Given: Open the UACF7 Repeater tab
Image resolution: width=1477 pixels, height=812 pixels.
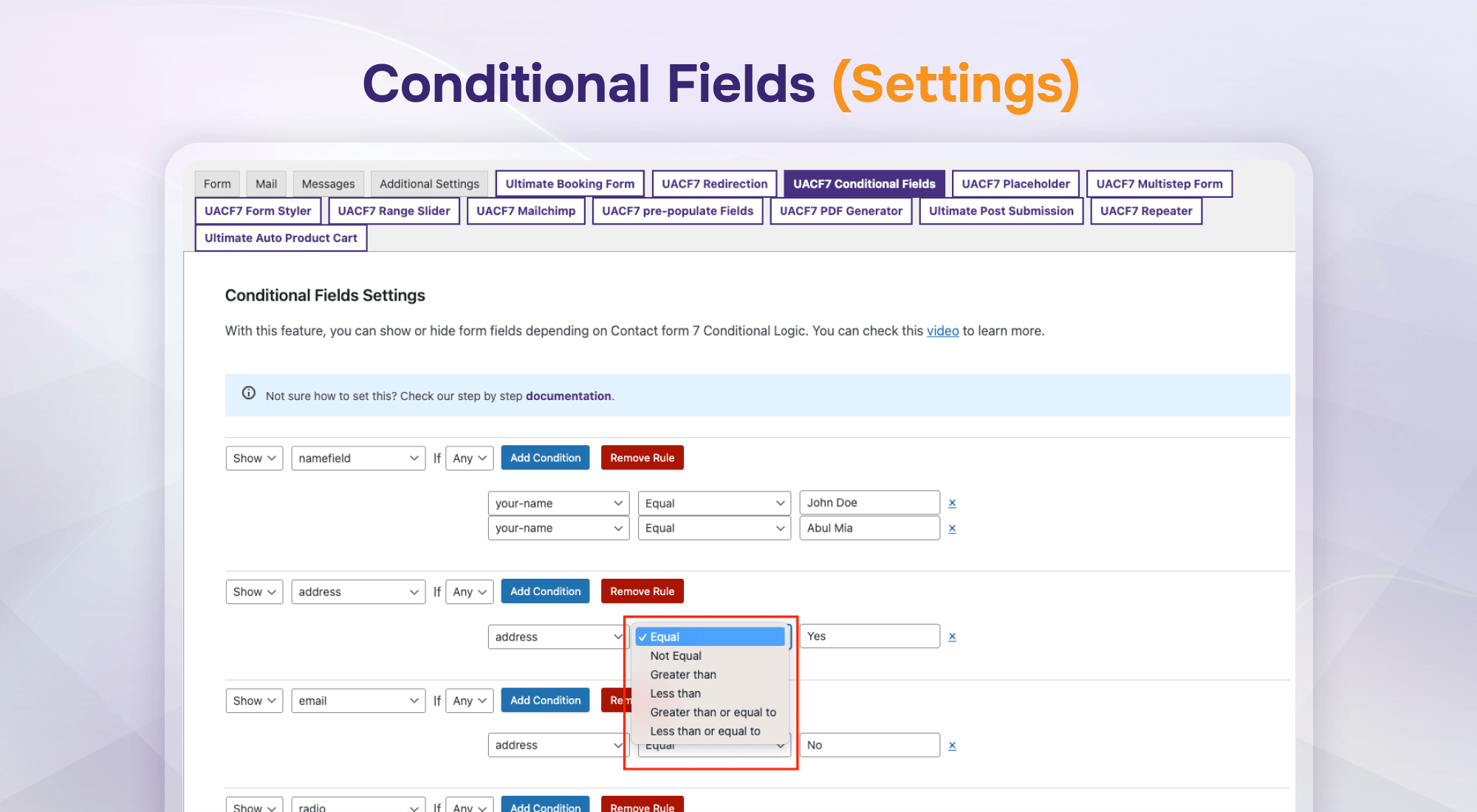Looking at the screenshot, I should point(1146,211).
